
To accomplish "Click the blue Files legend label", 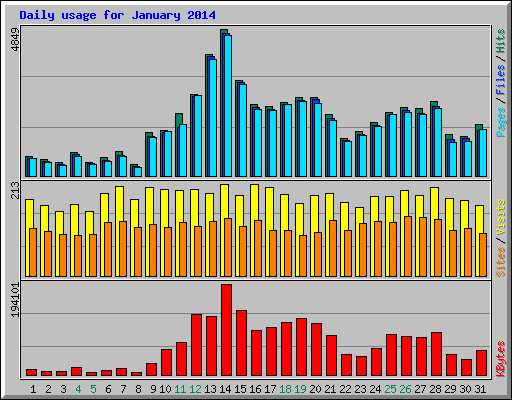I will (x=501, y=79).
